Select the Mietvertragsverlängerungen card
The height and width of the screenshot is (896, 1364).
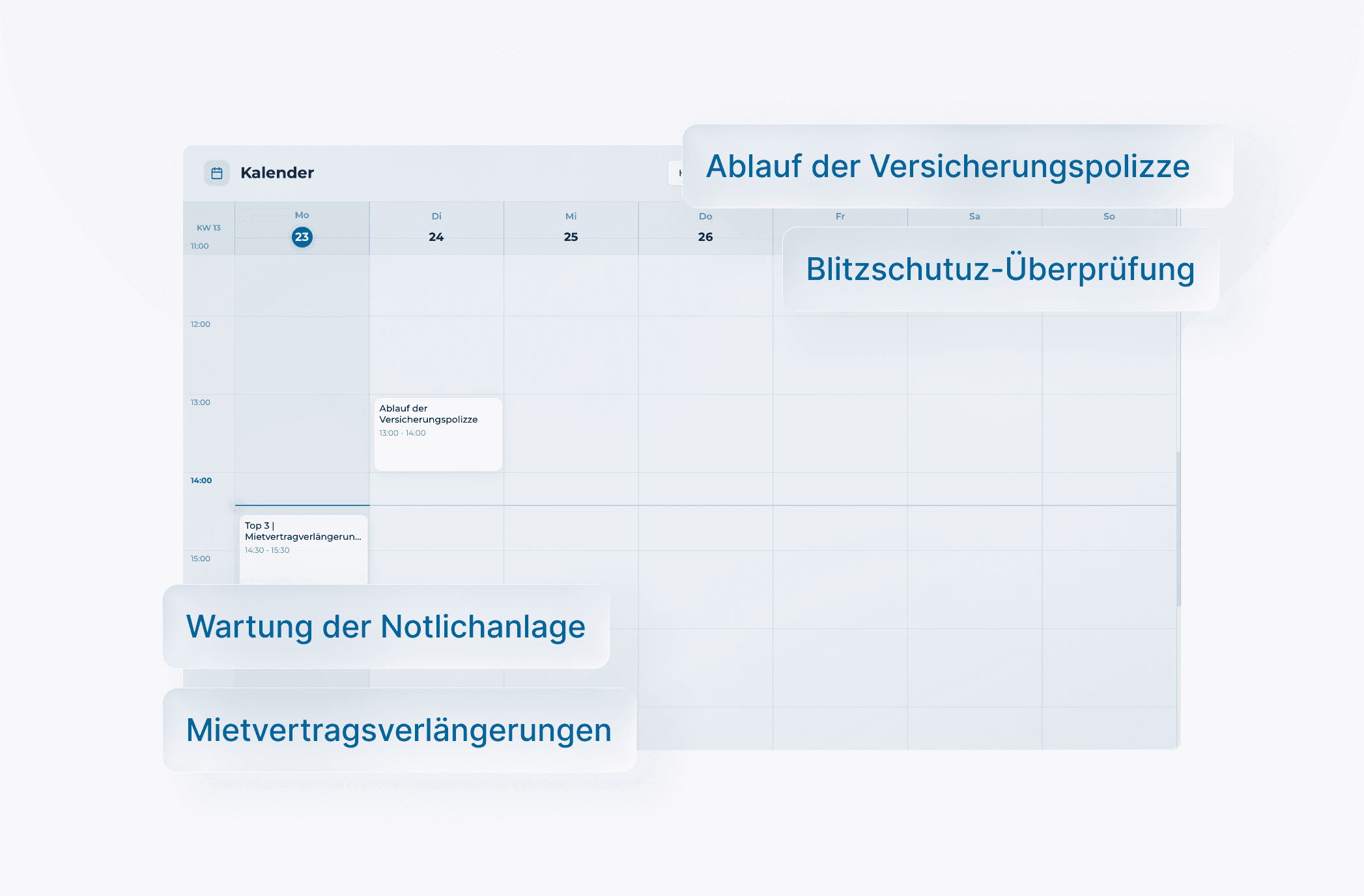tap(399, 730)
